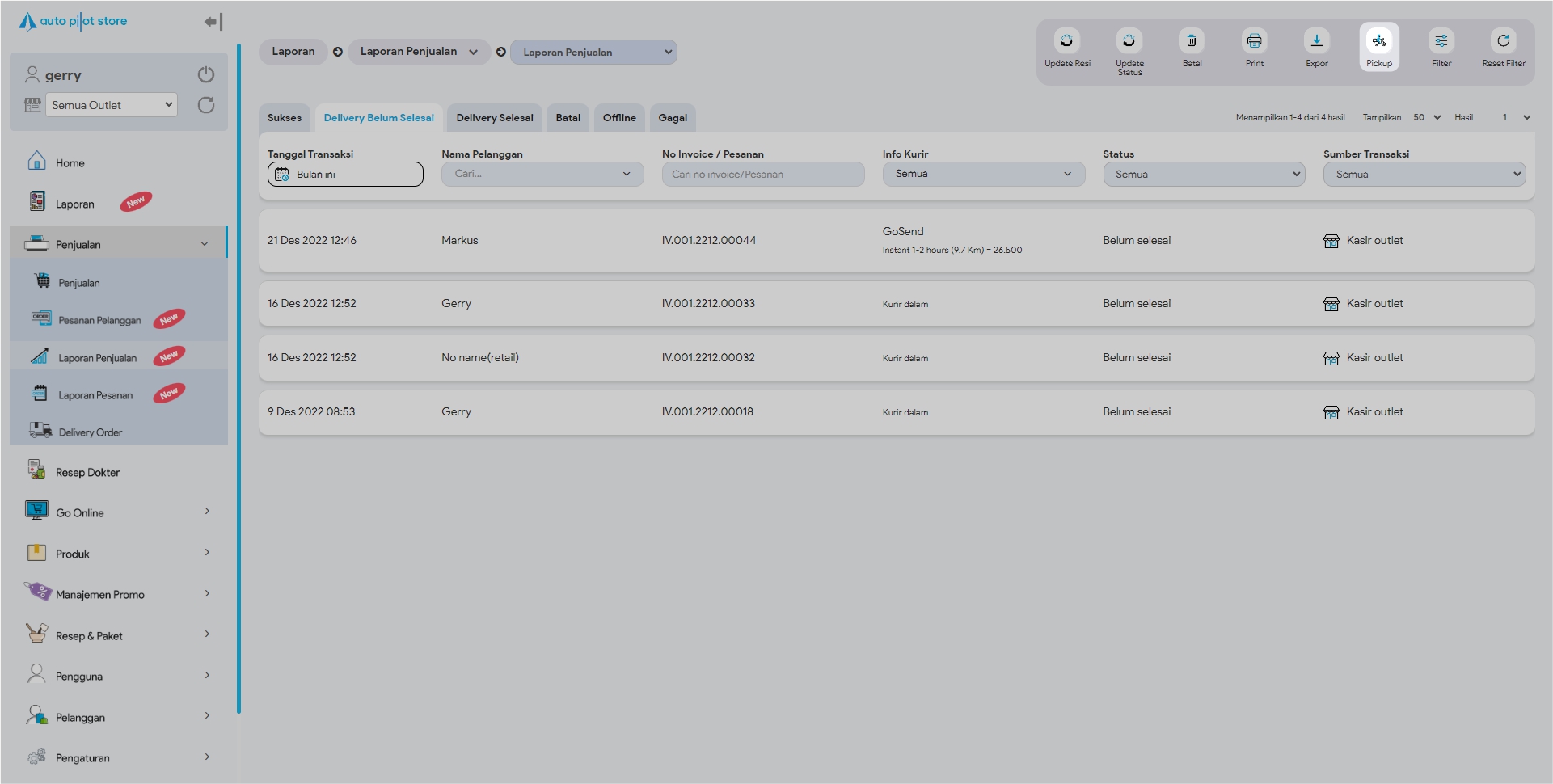Expand the Go Online sidebar menu

pyautogui.click(x=119, y=512)
